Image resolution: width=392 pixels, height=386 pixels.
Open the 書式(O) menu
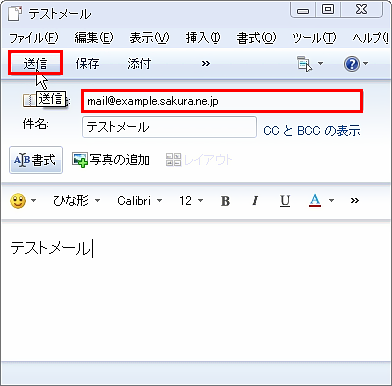point(256,38)
